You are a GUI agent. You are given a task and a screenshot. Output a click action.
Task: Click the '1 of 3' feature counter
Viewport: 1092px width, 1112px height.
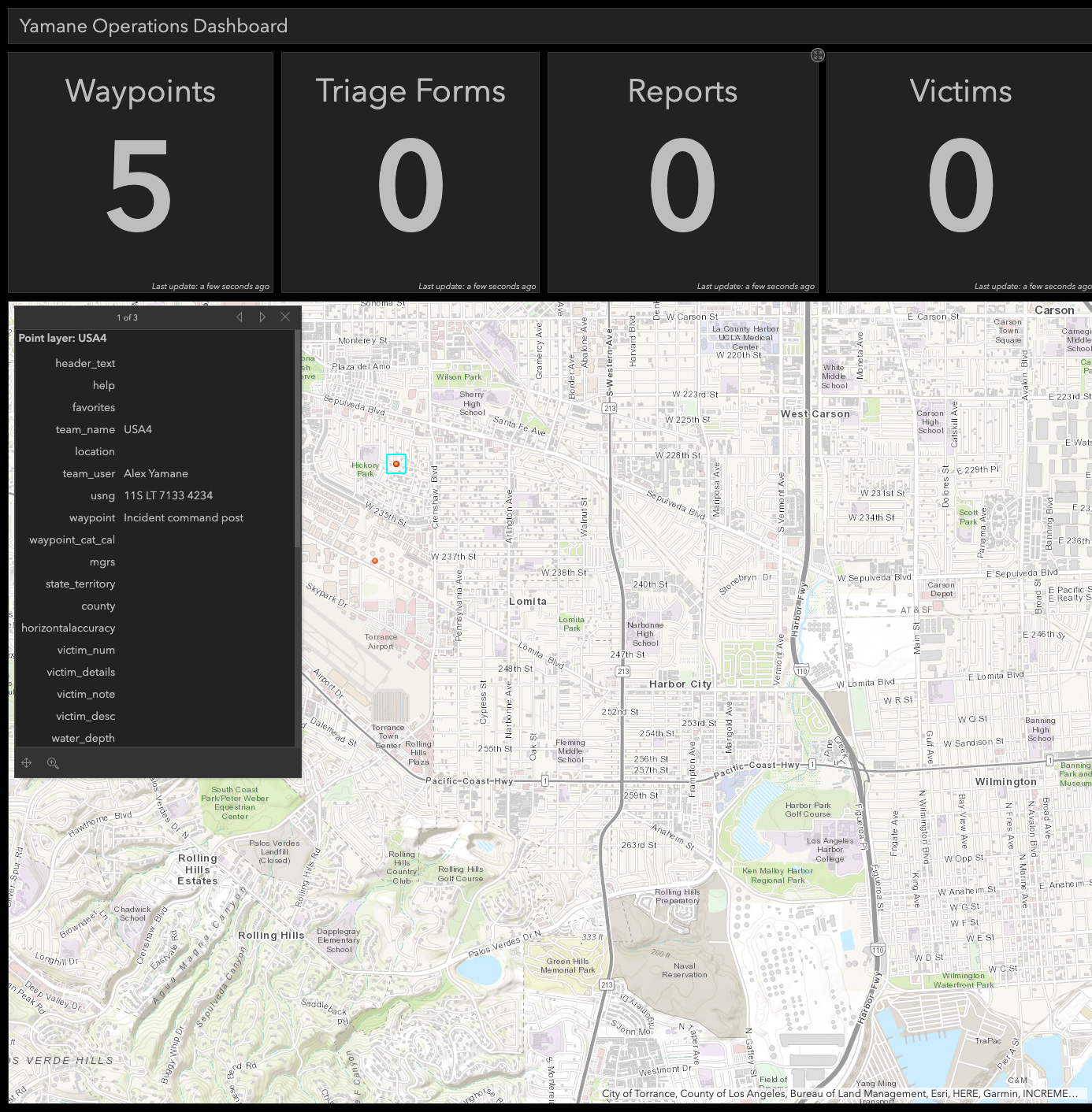(x=128, y=317)
